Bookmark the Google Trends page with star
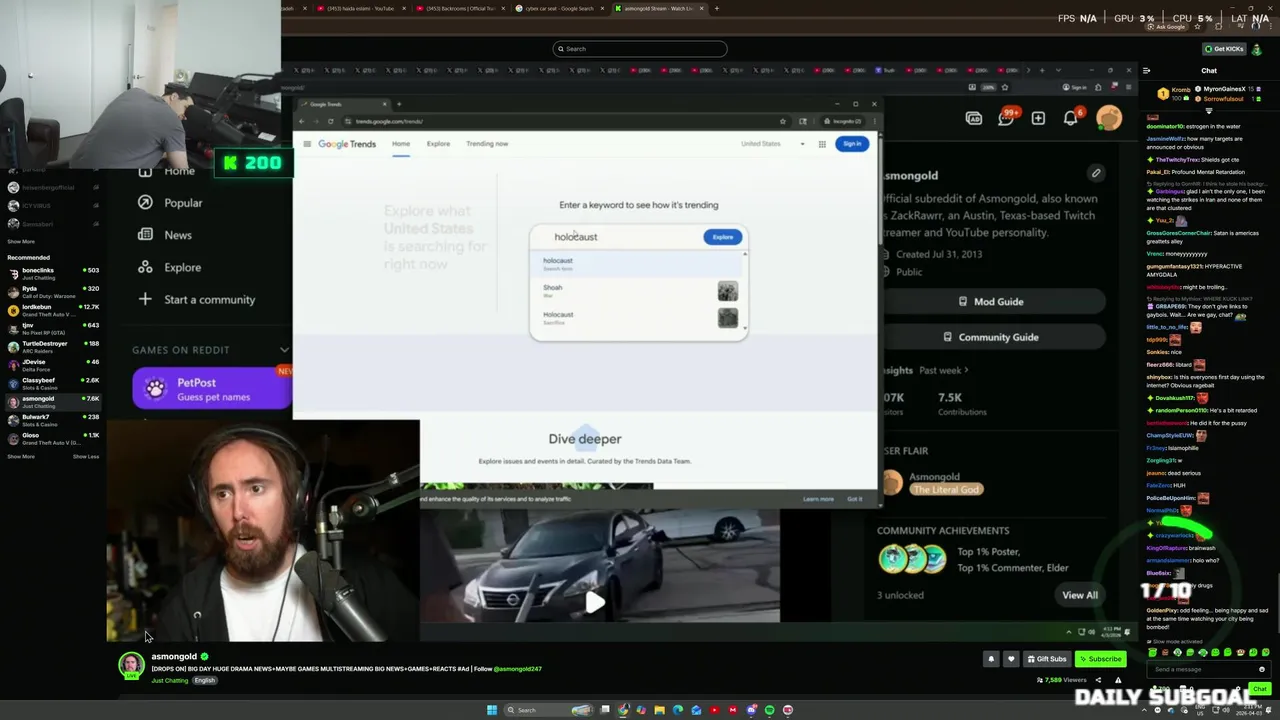Image resolution: width=1280 pixels, height=720 pixels. pyautogui.click(x=783, y=121)
